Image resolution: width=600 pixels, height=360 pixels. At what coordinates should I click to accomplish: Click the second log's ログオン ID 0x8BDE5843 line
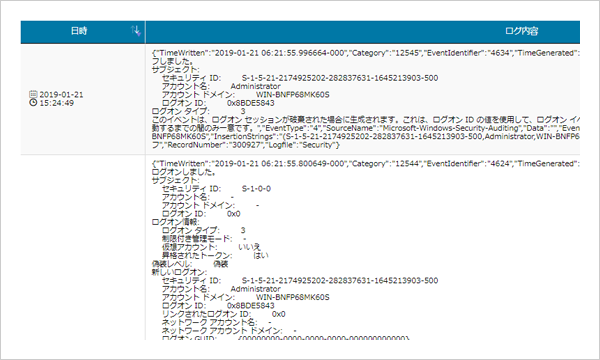pos(218,306)
